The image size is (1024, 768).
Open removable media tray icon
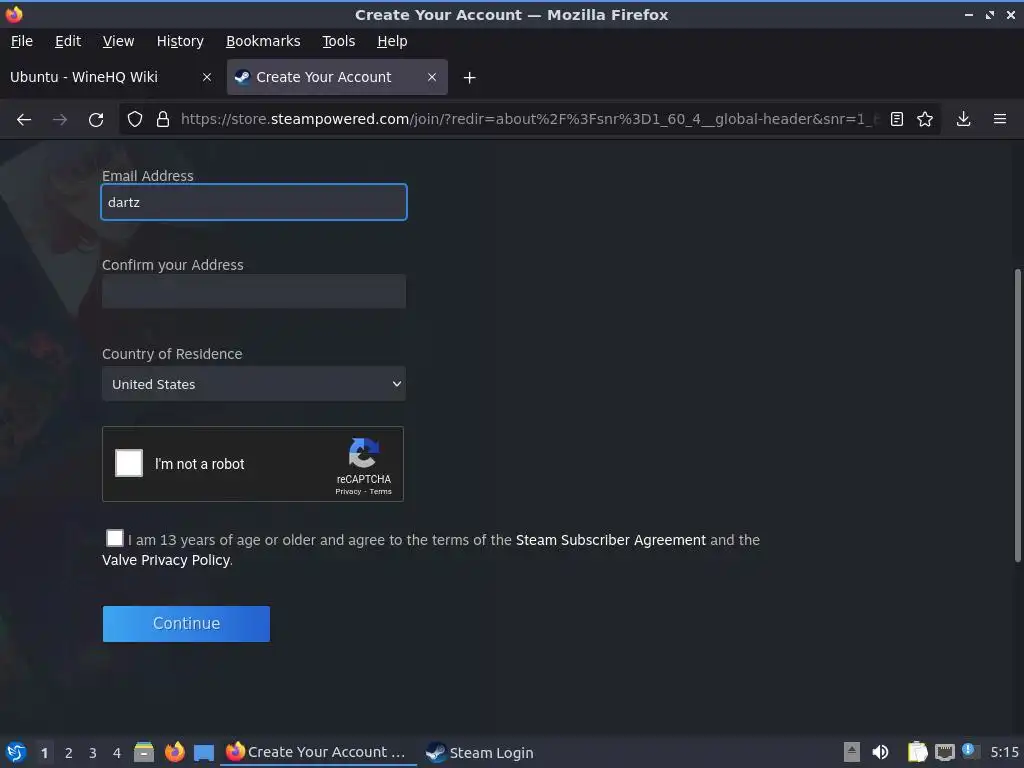tap(852, 752)
